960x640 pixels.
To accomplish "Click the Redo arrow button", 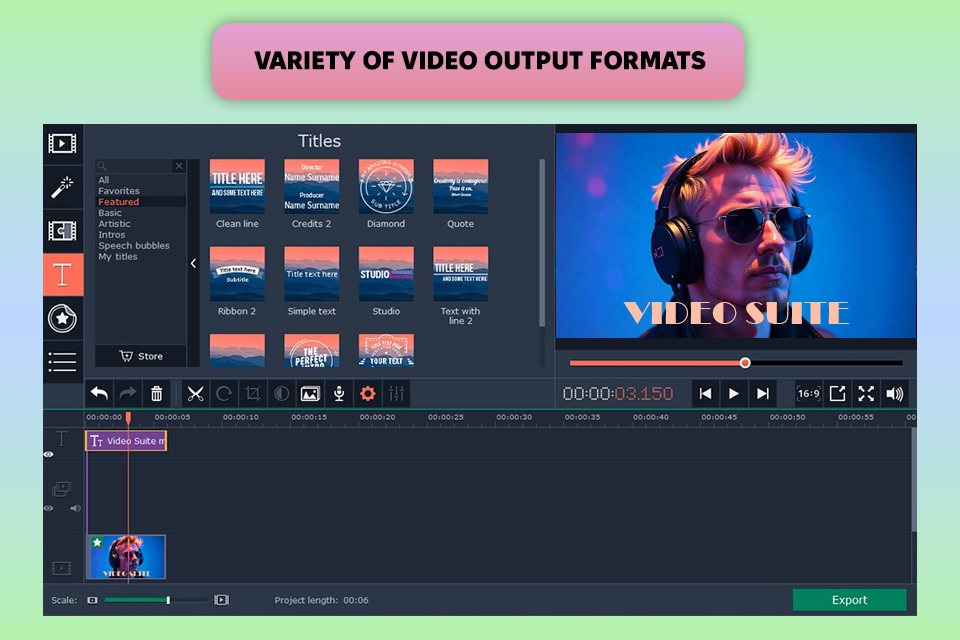I will [127, 394].
